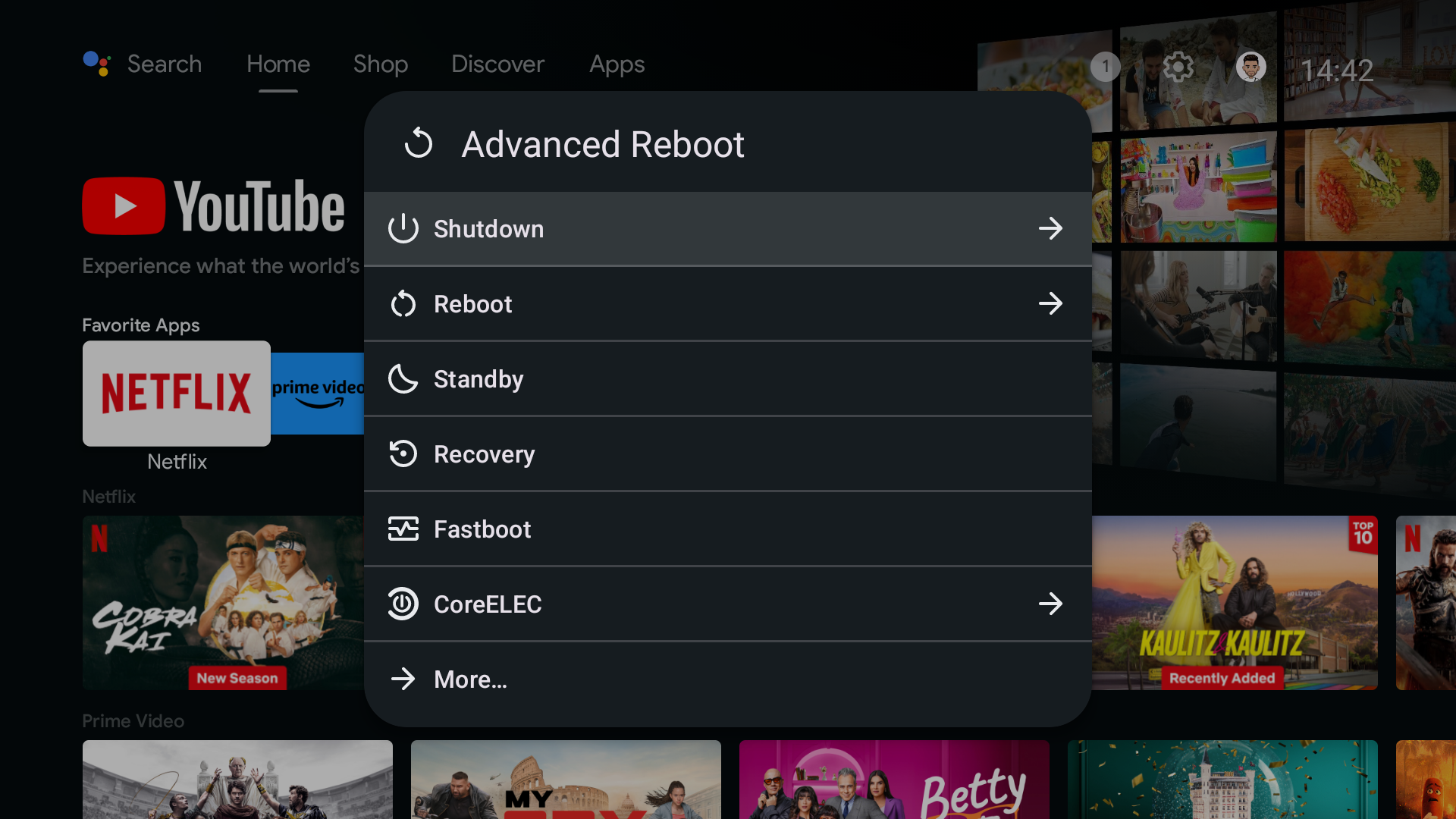Select the Fastboot option

pos(728,529)
